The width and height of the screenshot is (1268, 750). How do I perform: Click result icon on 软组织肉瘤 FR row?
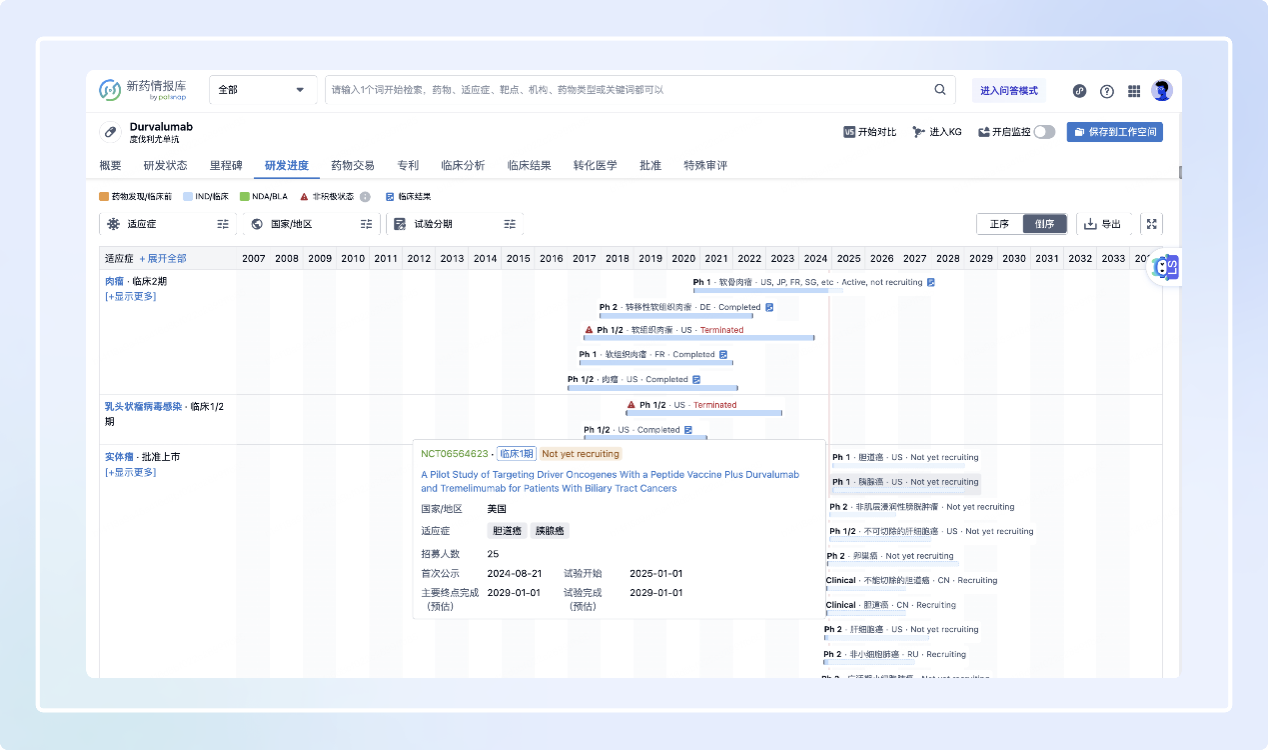[x=724, y=355]
